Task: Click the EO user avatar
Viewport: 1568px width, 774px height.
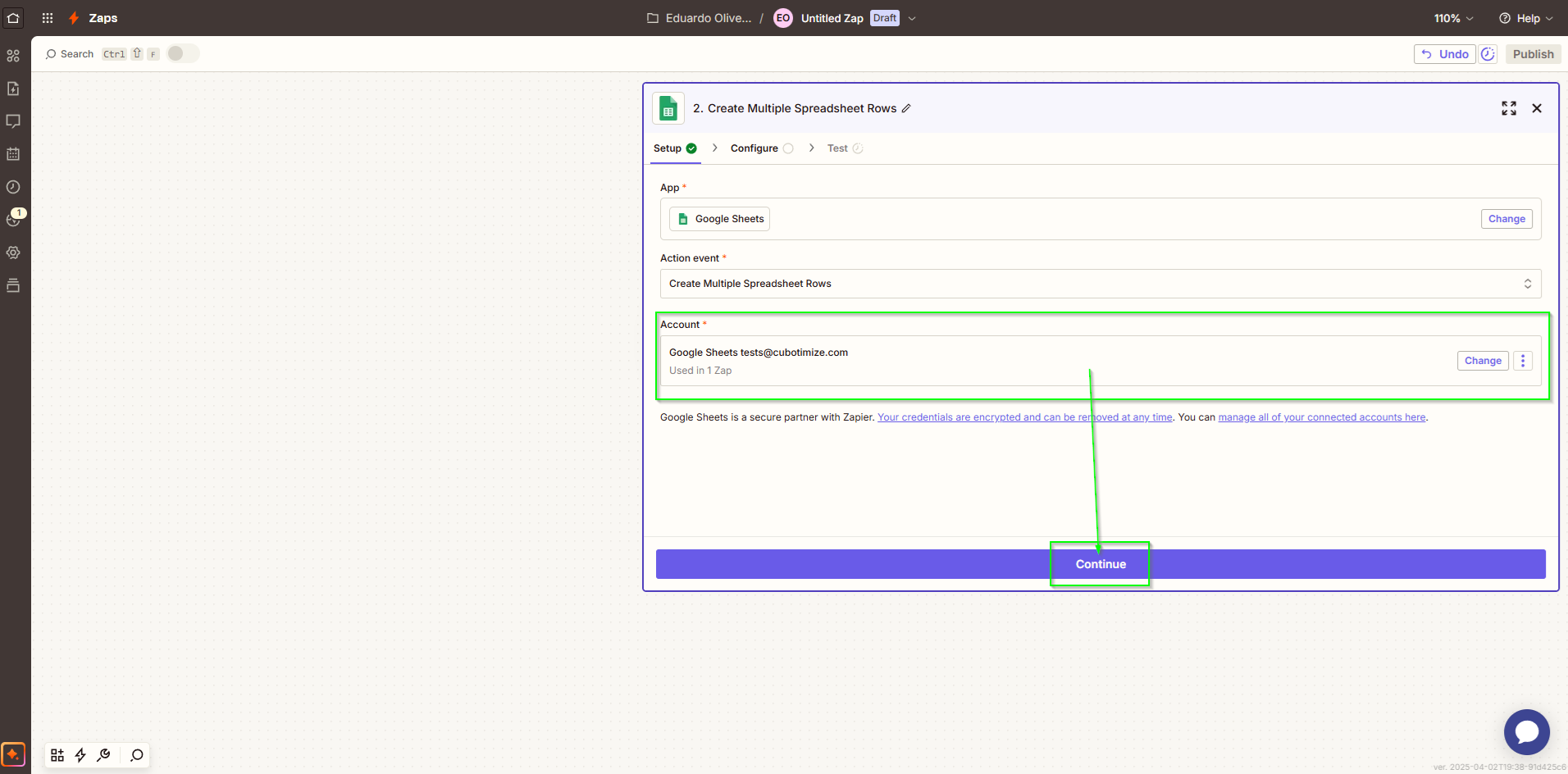Action: (783, 18)
